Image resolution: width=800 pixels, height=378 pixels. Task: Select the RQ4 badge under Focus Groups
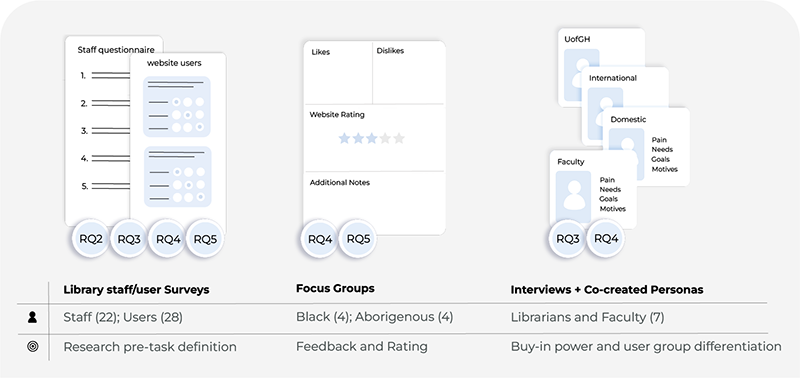319,239
